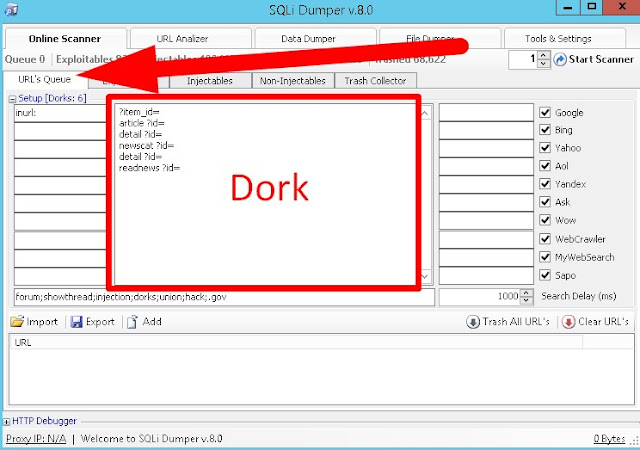Click the Start Scanner arrow icon
This screenshot has width=640, height=450.
[560, 60]
